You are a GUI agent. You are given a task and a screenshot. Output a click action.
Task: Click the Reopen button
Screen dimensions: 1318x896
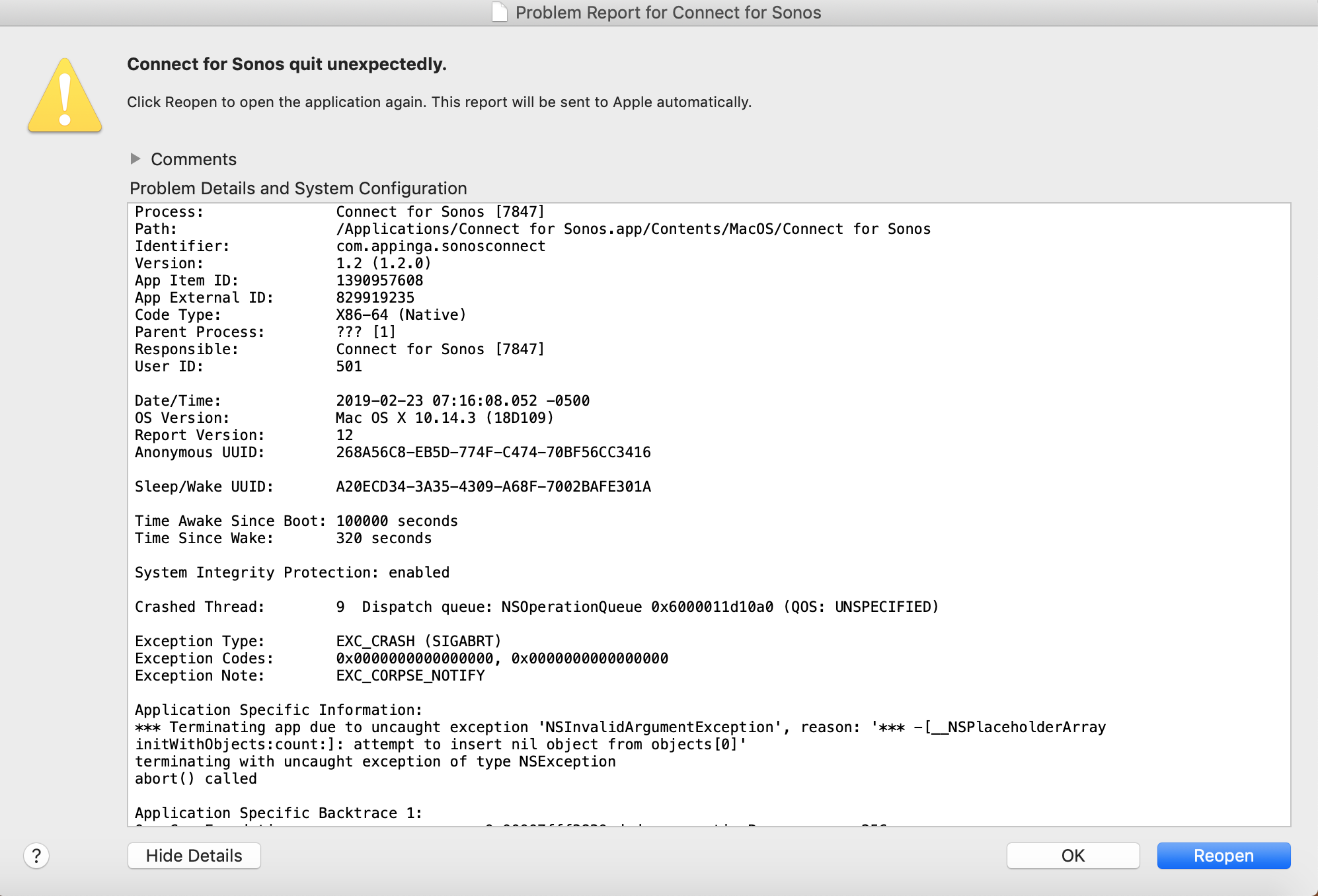click(1223, 856)
